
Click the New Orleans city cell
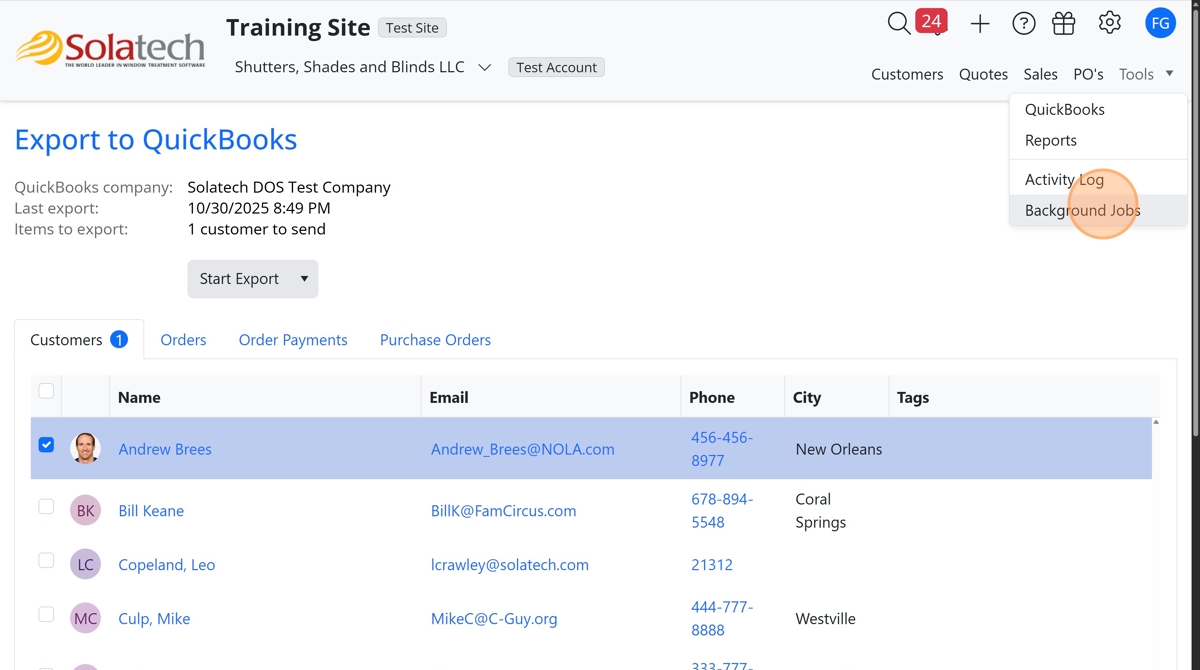click(x=838, y=449)
